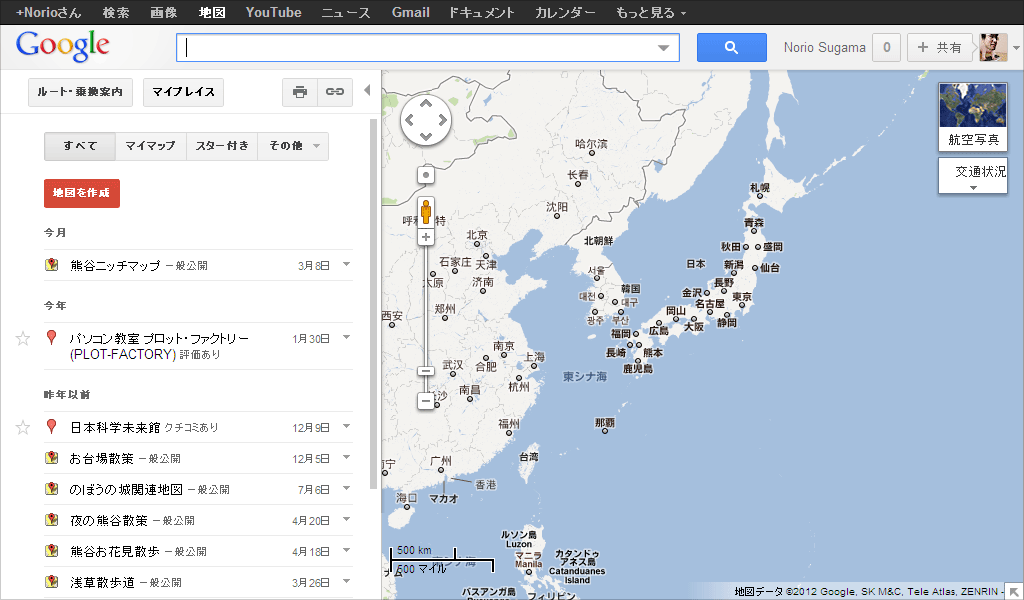Image resolution: width=1024 pixels, height=600 pixels.
Task: Click map icon beside 熊谷ニッチマップ
Action: (52, 265)
